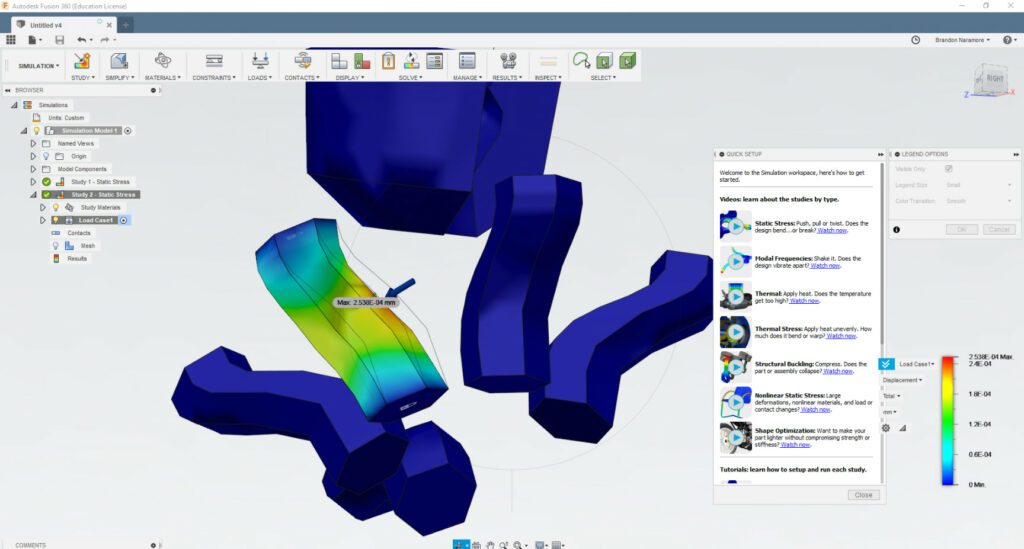
Task: Click the Structural Constraints icon
Action: tap(214, 61)
